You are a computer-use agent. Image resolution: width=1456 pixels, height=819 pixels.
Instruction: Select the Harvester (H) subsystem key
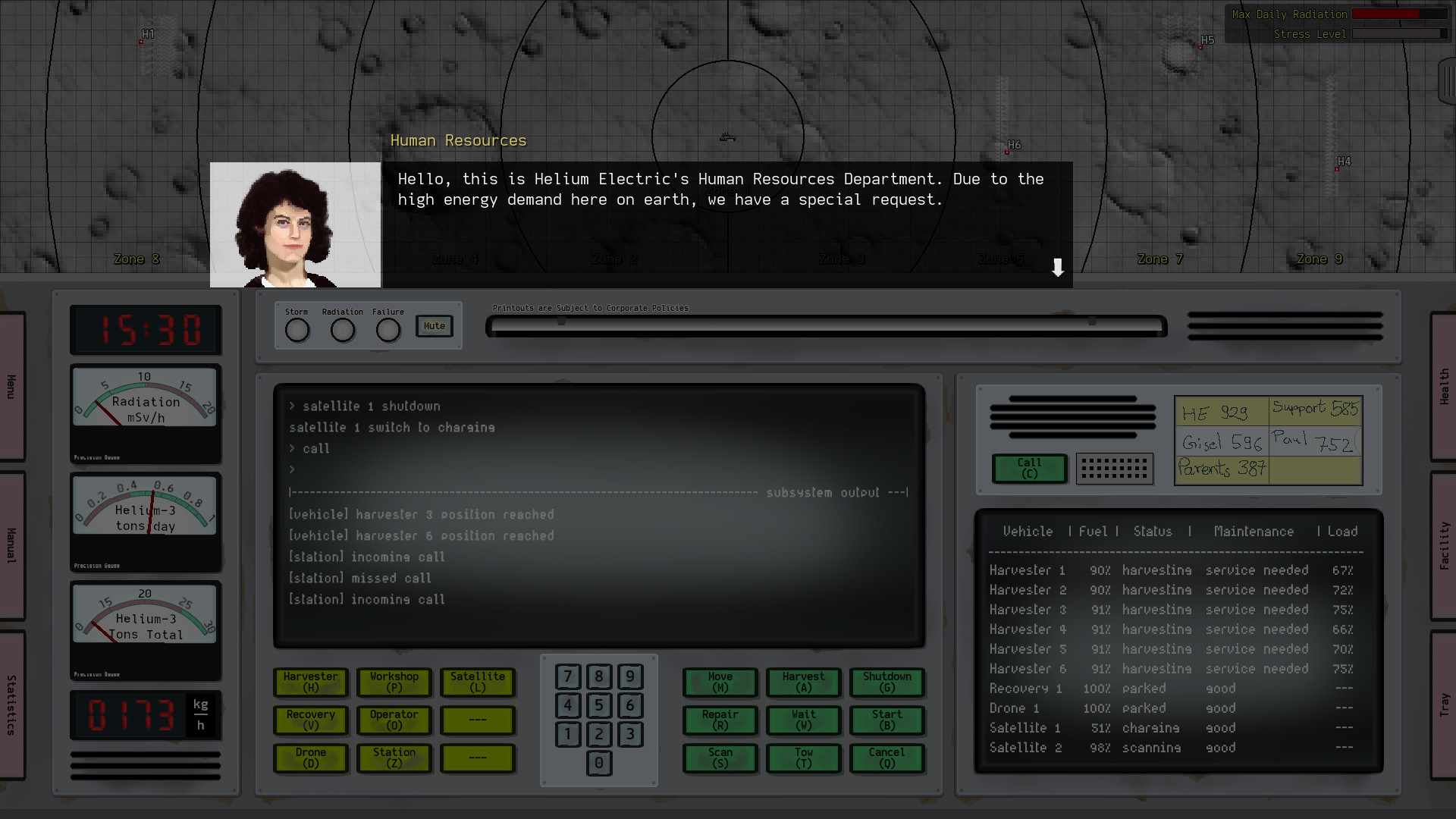310,682
